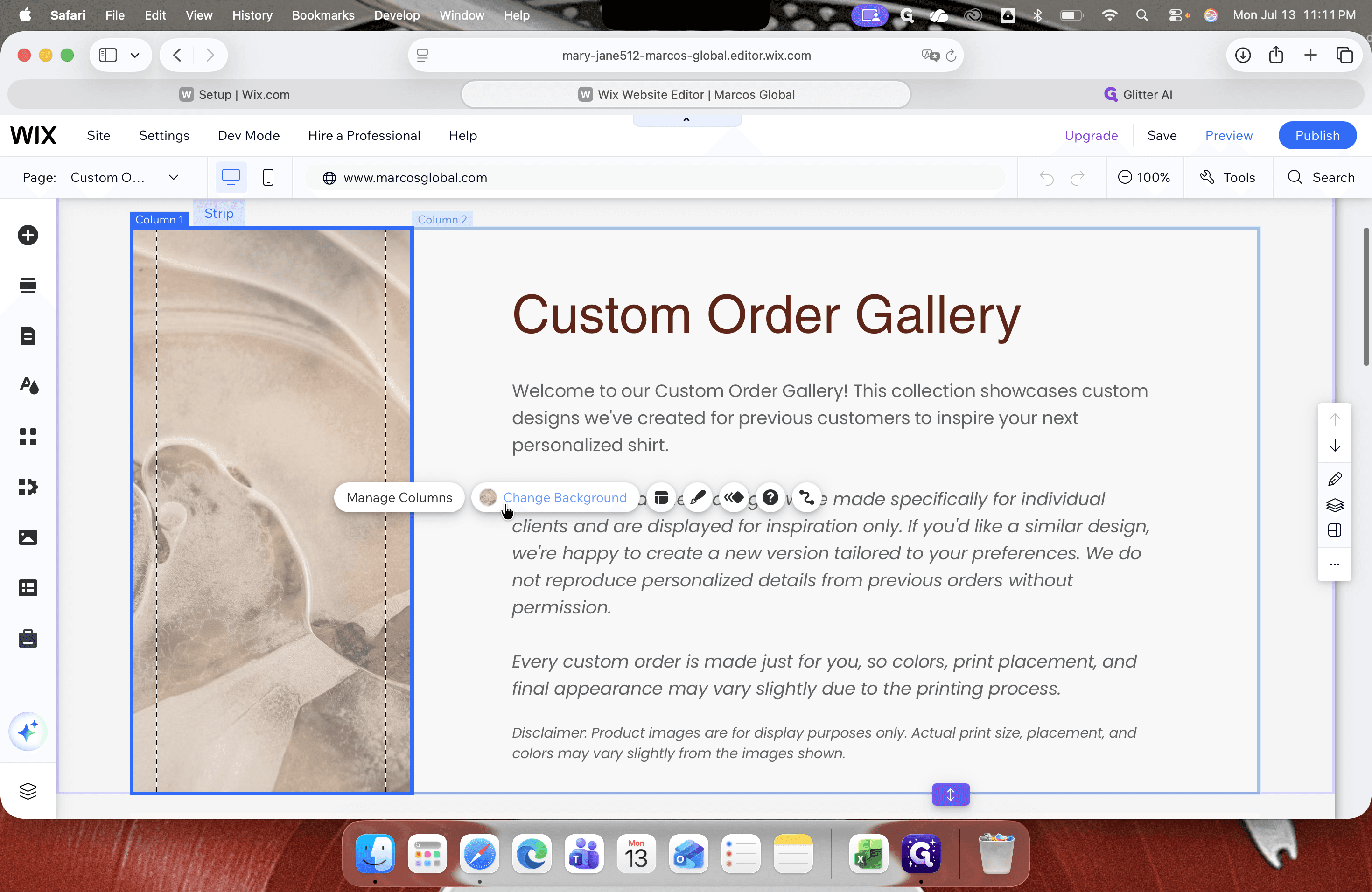The width and height of the screenshot is (1372, 892).
Task: Open the Site menu
Action: (x=98, y=135)
